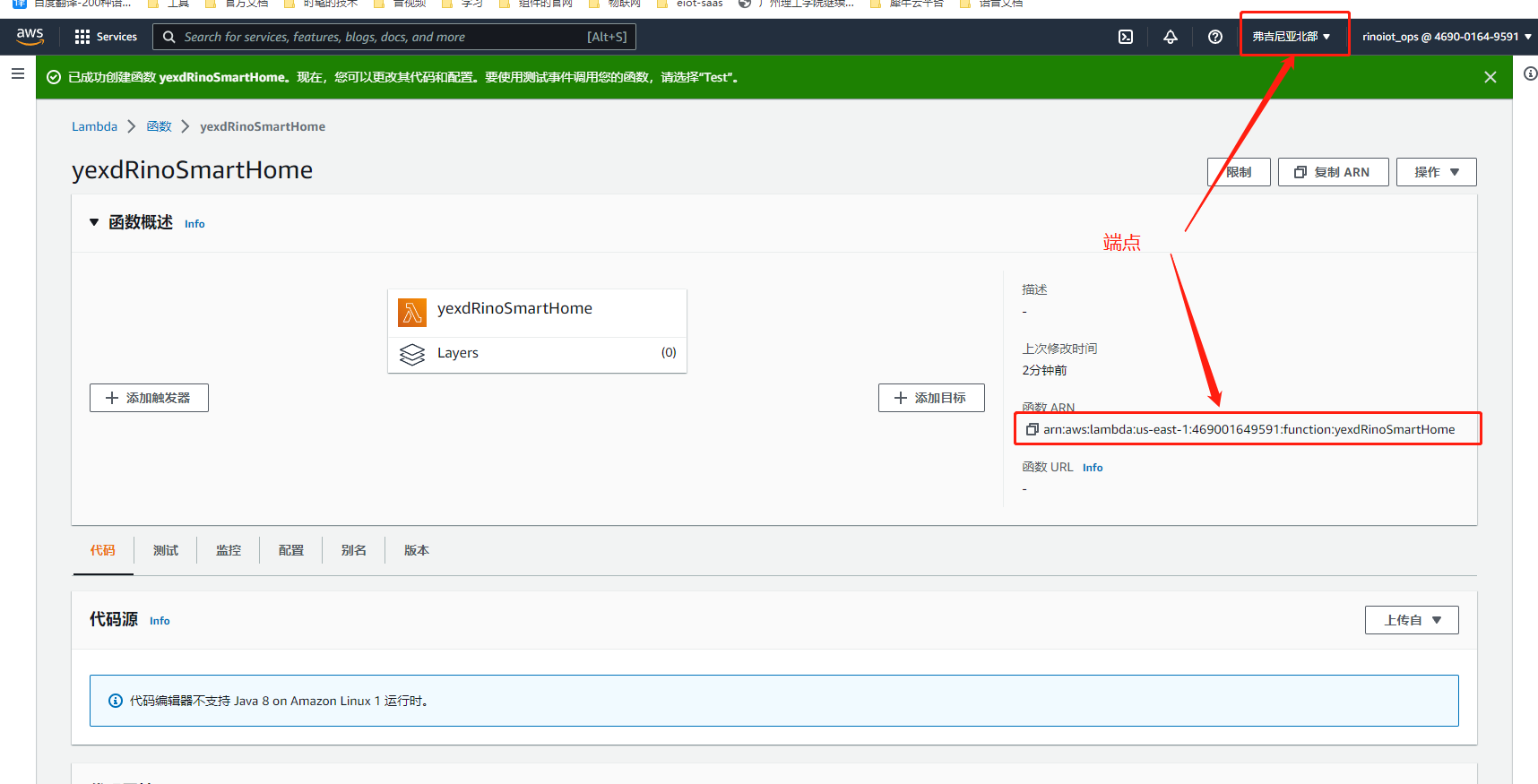Image resolution: width=1538 pixels, height=784 pixels.
Task: Toggle the left hamburger navigation menu
Action: [18, 73]
